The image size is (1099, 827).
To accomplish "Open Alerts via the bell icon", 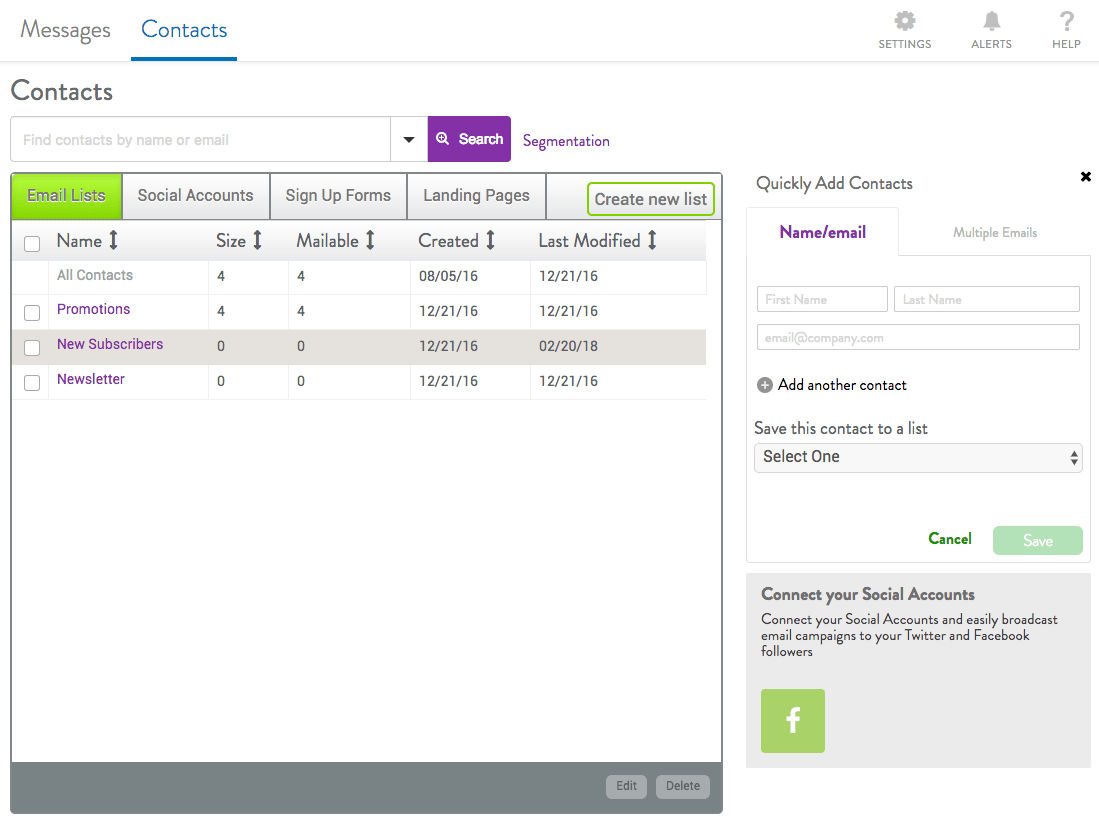I will click(x=991, y=21).
